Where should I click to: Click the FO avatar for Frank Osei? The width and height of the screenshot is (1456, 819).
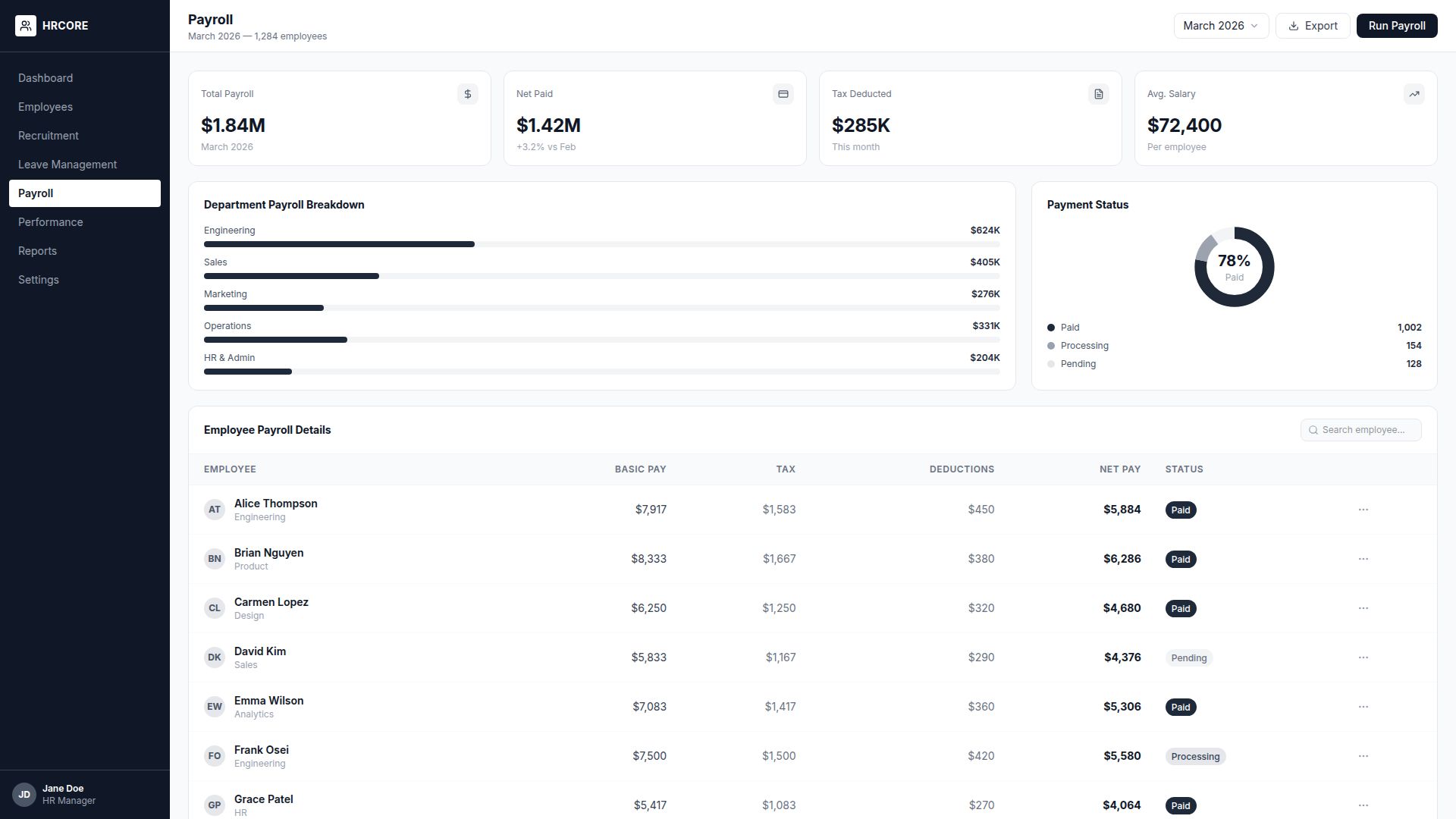215,756
